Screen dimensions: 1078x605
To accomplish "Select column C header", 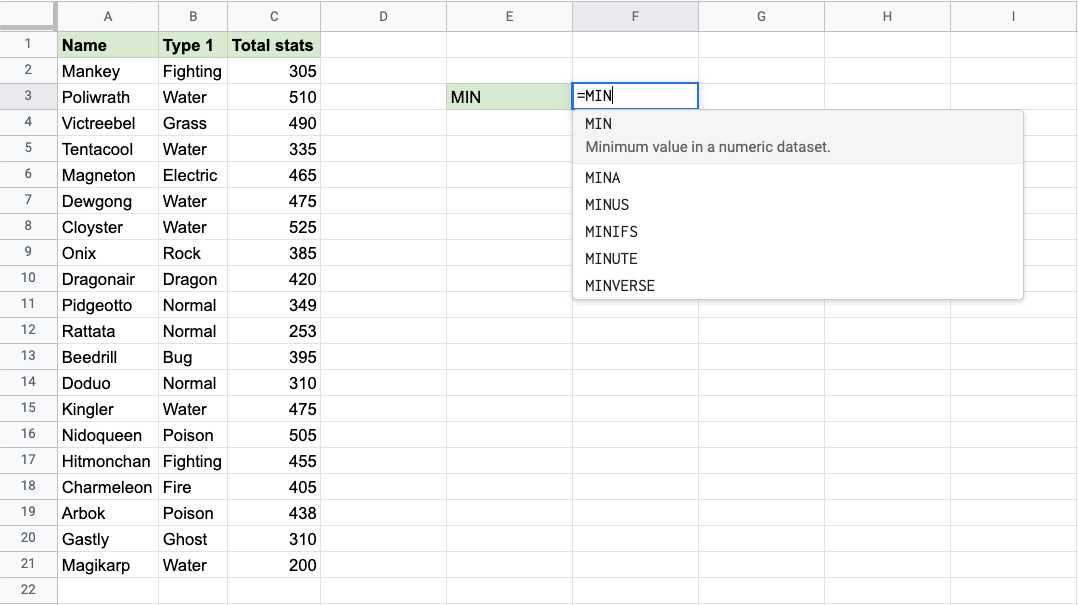I will (273, 16).
